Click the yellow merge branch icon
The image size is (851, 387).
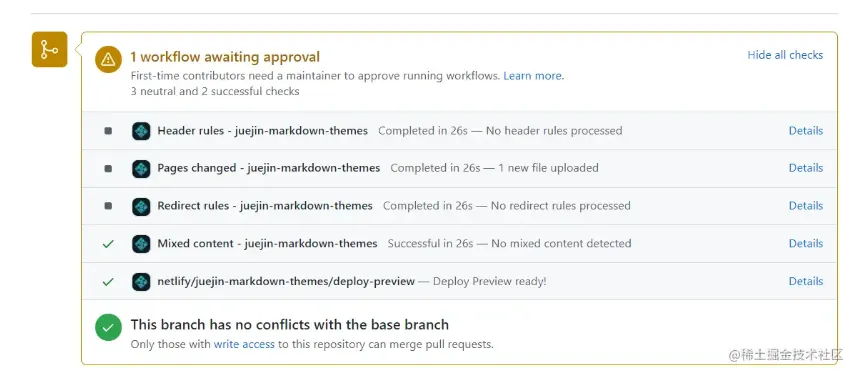coord(49,49)
